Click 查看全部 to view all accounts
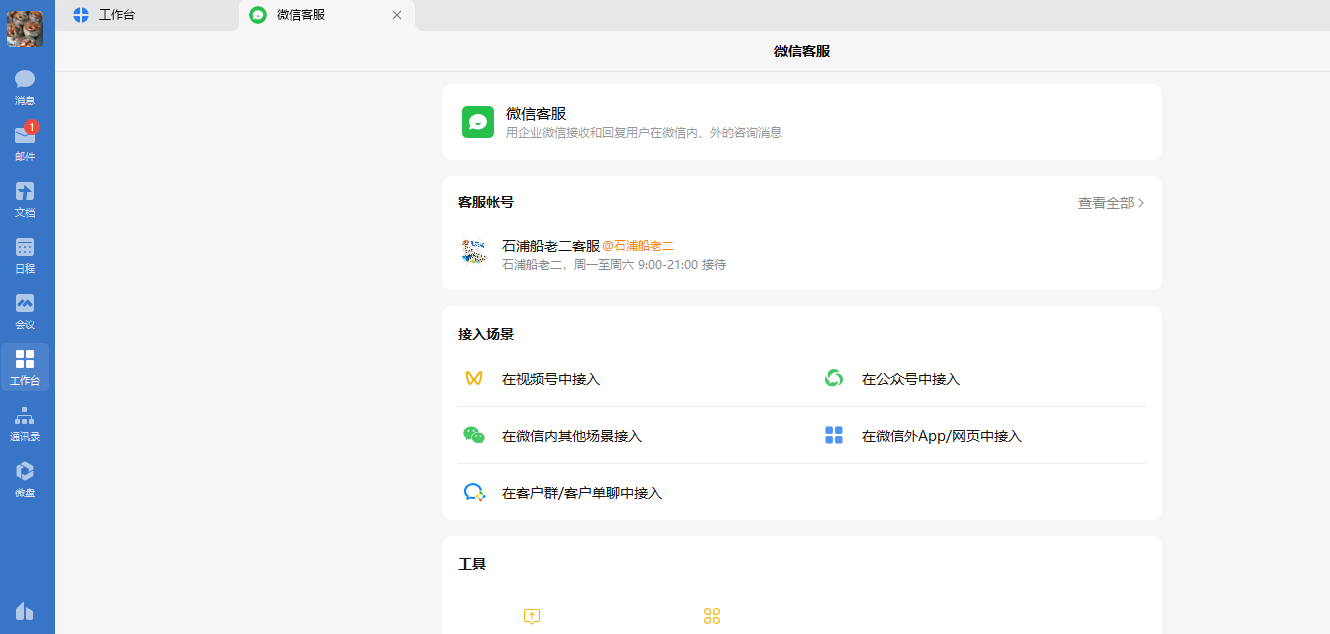 pyautogui.click(x=1106, y=203)
